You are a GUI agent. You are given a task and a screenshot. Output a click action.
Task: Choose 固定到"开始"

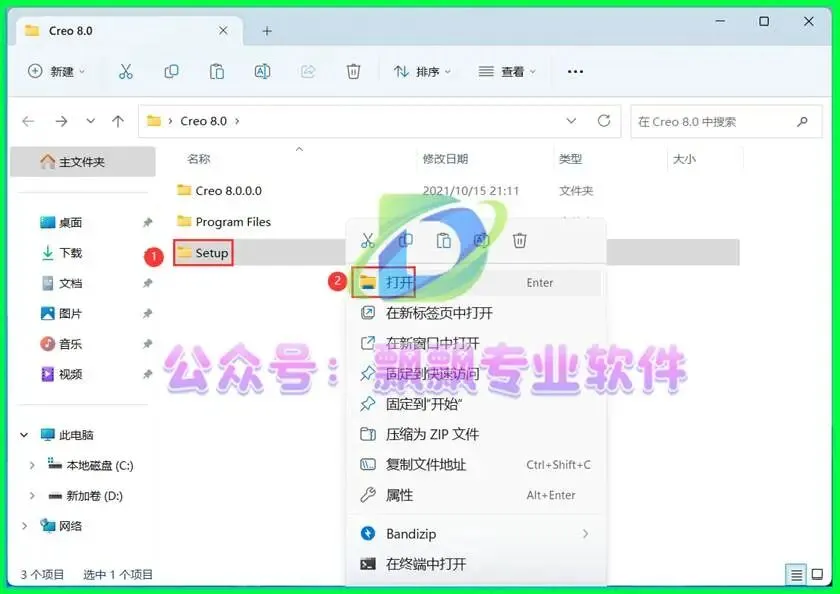click(x=475, y=404)
